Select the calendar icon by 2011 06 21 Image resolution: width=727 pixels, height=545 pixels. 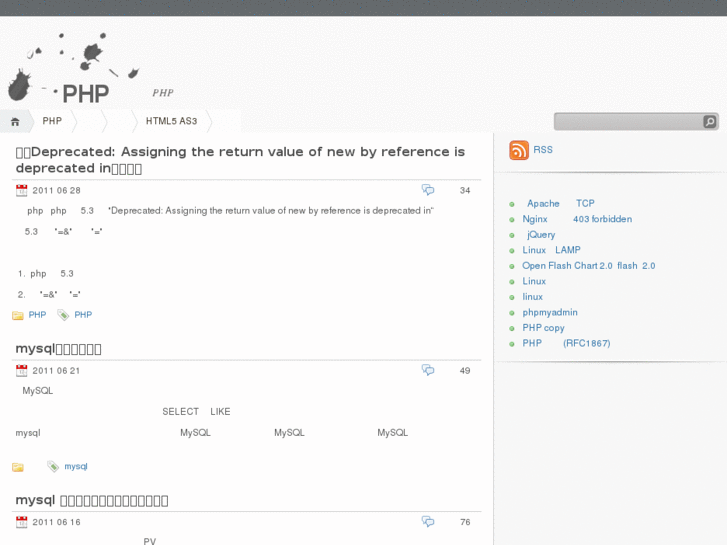point(21,371)
